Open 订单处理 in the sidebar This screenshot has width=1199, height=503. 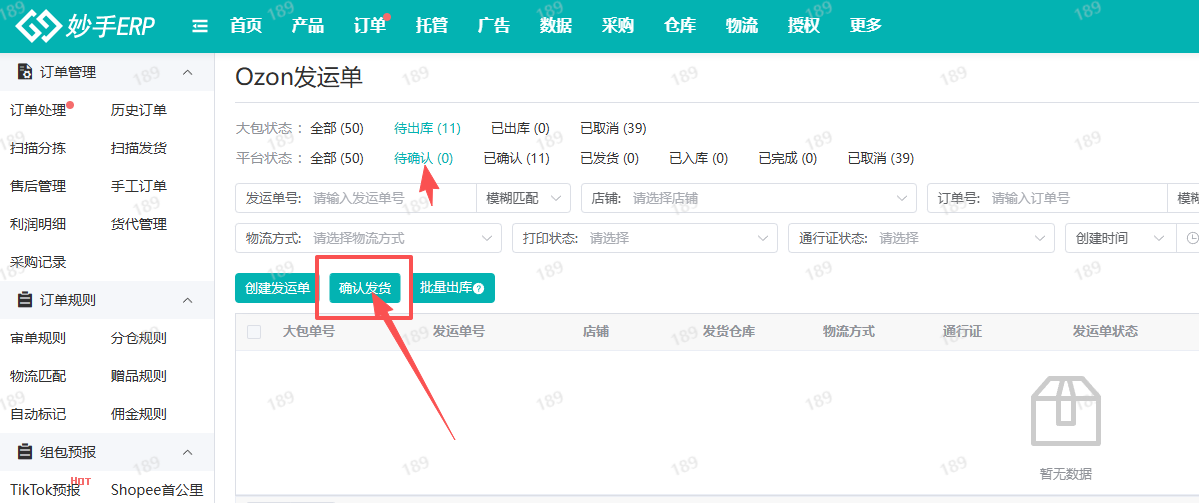38,110
